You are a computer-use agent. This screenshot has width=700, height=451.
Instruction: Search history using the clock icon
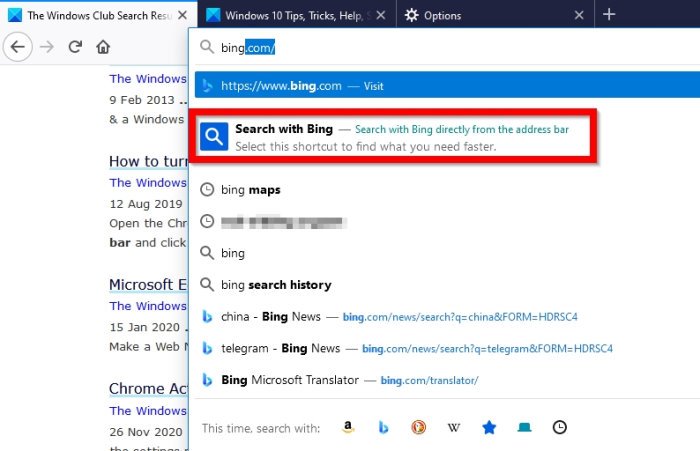(x=559, y=427)
